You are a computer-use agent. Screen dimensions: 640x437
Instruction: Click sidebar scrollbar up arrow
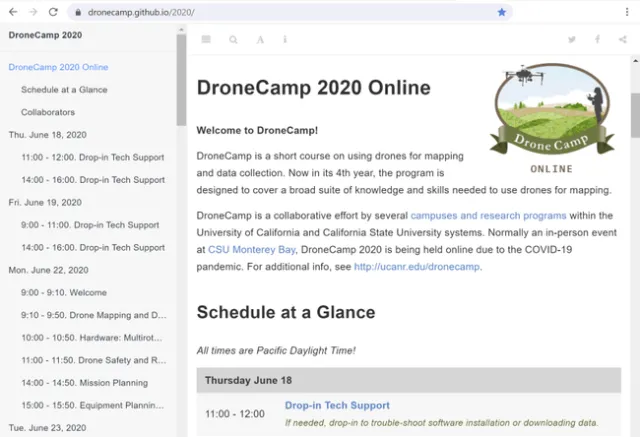pyautogui.click(x=181, y=30)
